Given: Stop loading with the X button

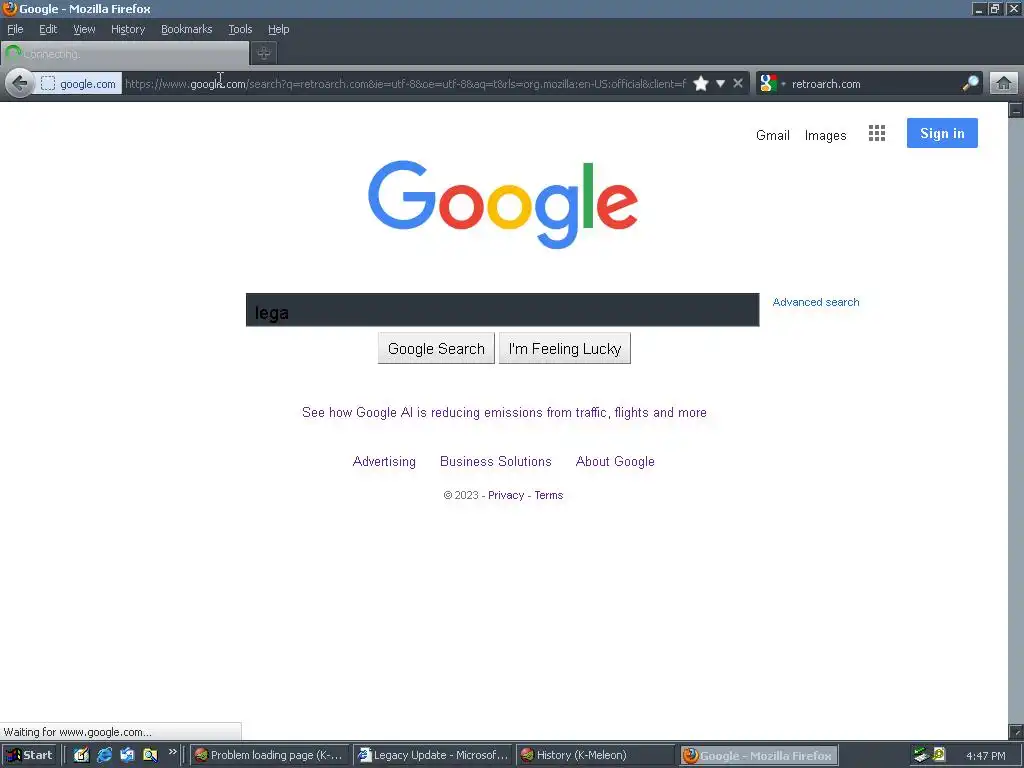Looking at the screenshot, I should (x=738, y=84).
